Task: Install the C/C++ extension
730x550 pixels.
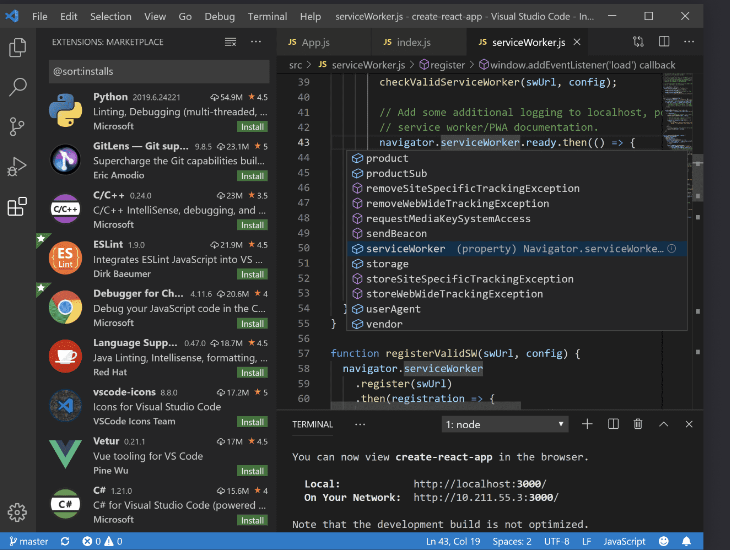Action: click(x=252, y=225)
